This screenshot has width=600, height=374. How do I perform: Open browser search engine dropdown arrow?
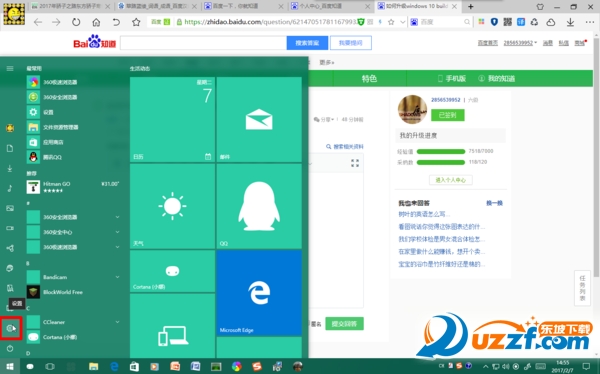(403, 22)
